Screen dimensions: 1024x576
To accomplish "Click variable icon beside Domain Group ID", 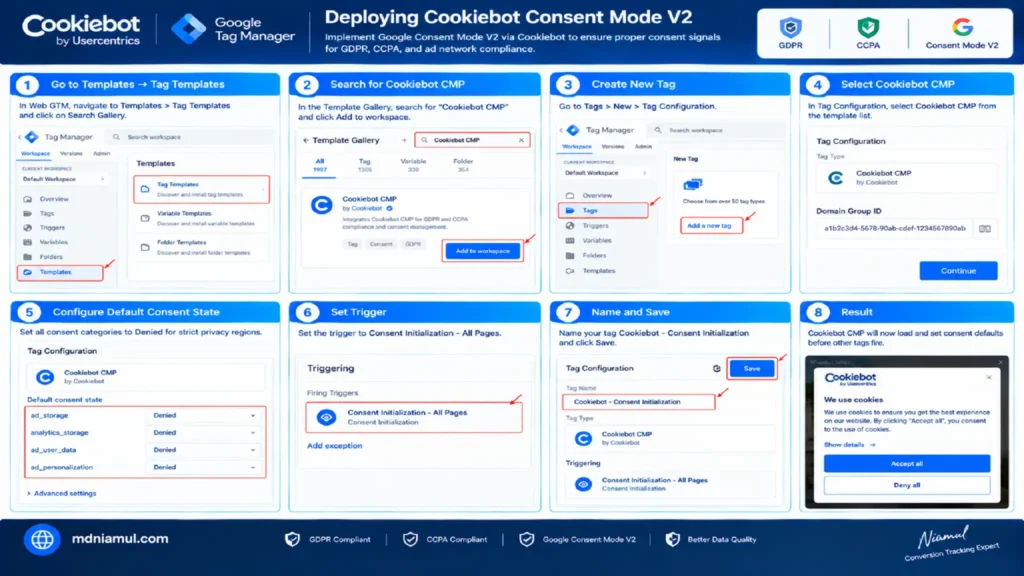I will pos(985,229).
